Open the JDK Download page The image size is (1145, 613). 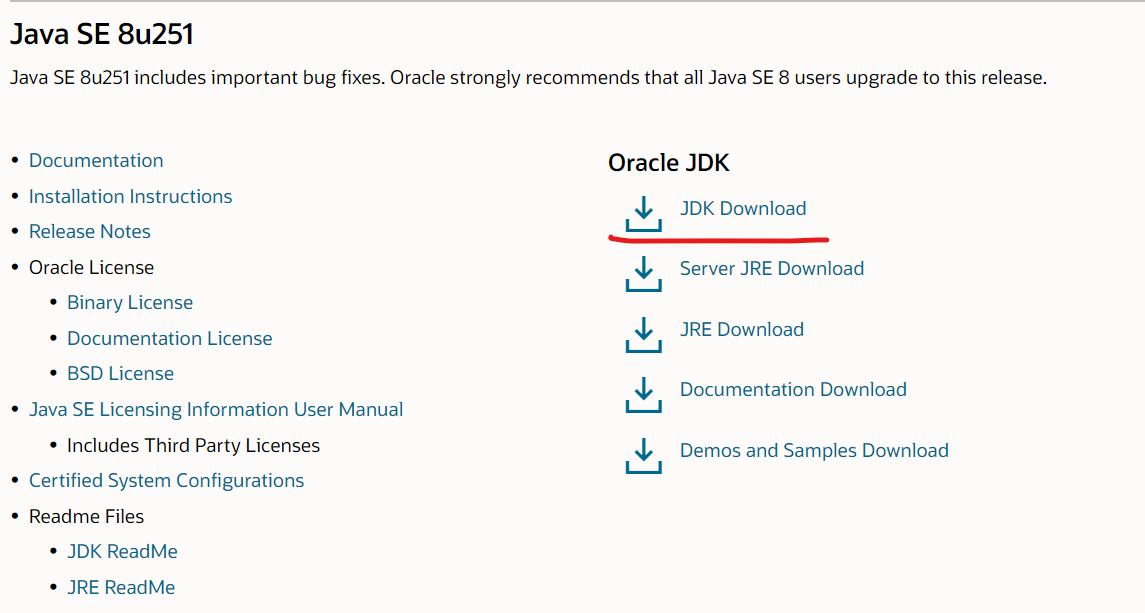(742, 208)
